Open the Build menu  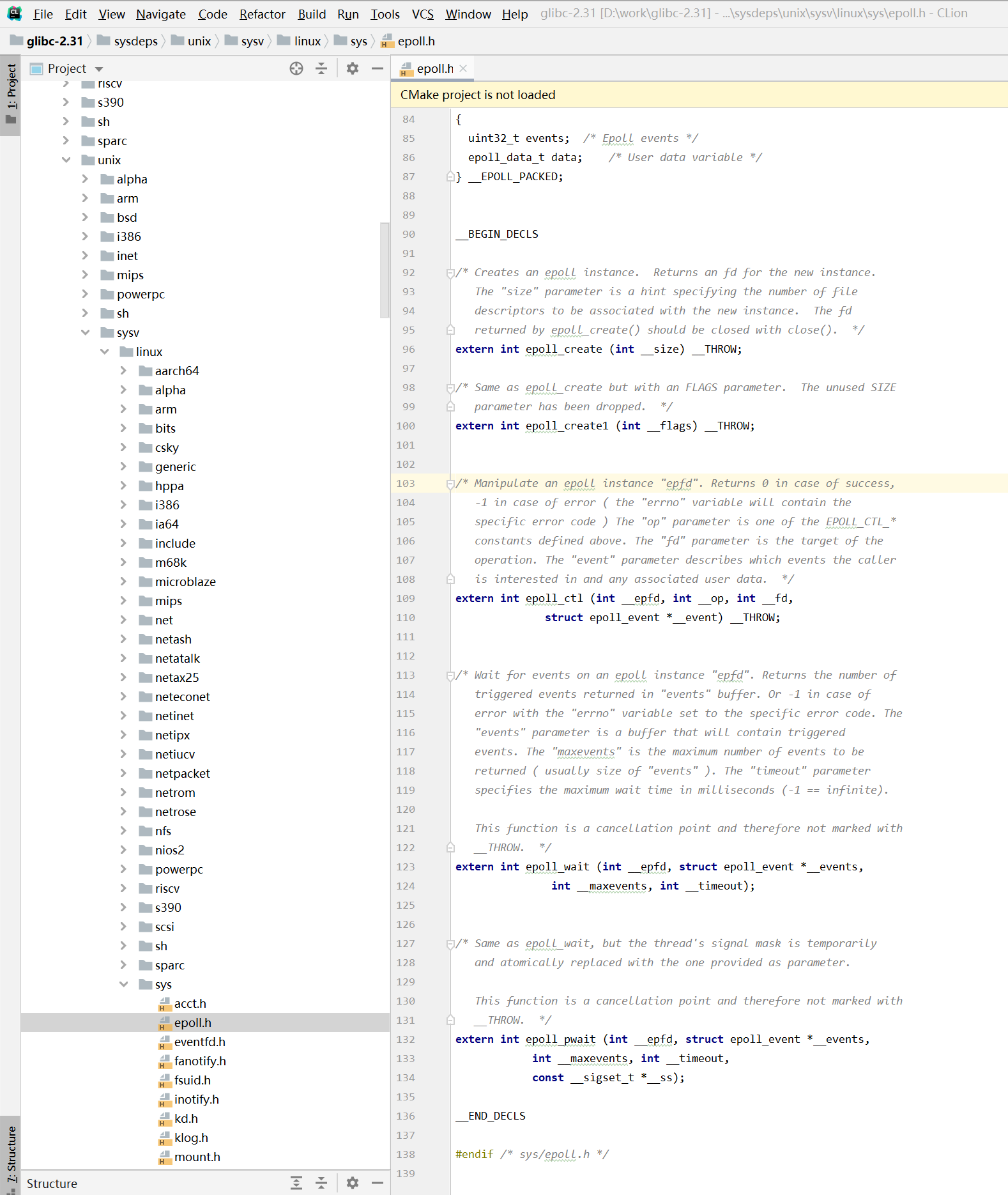point(312,14)
